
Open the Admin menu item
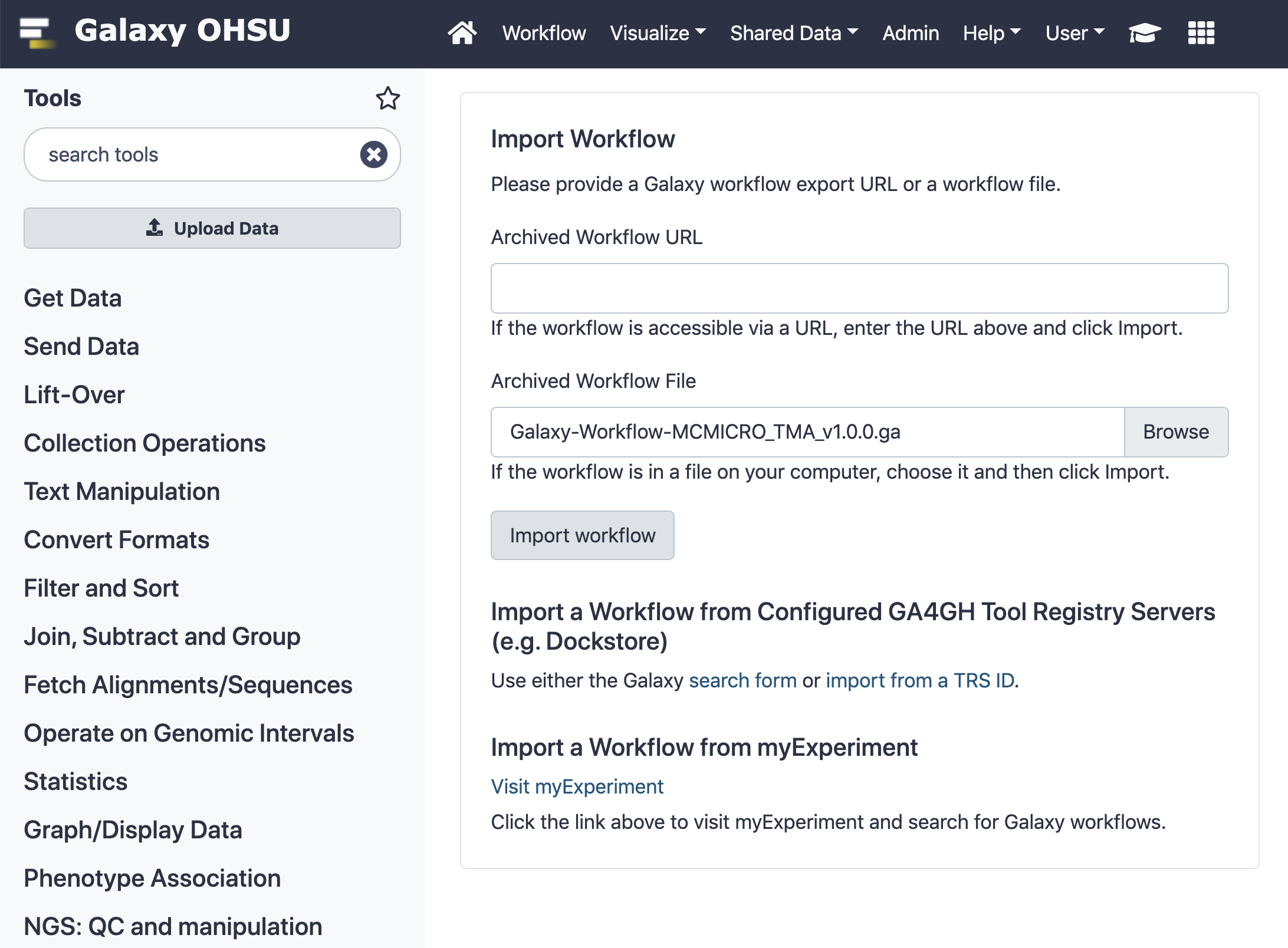(911, 33)
